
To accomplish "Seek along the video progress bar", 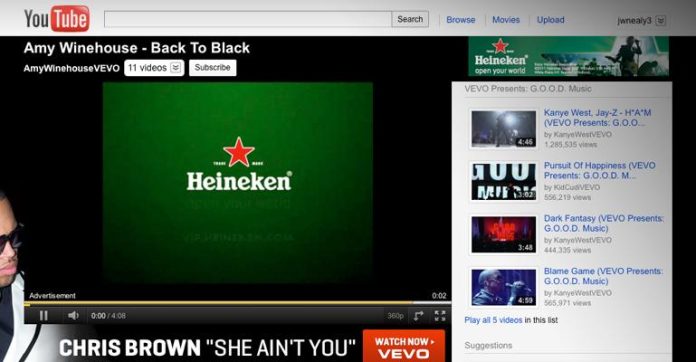I will coord(237,304).
